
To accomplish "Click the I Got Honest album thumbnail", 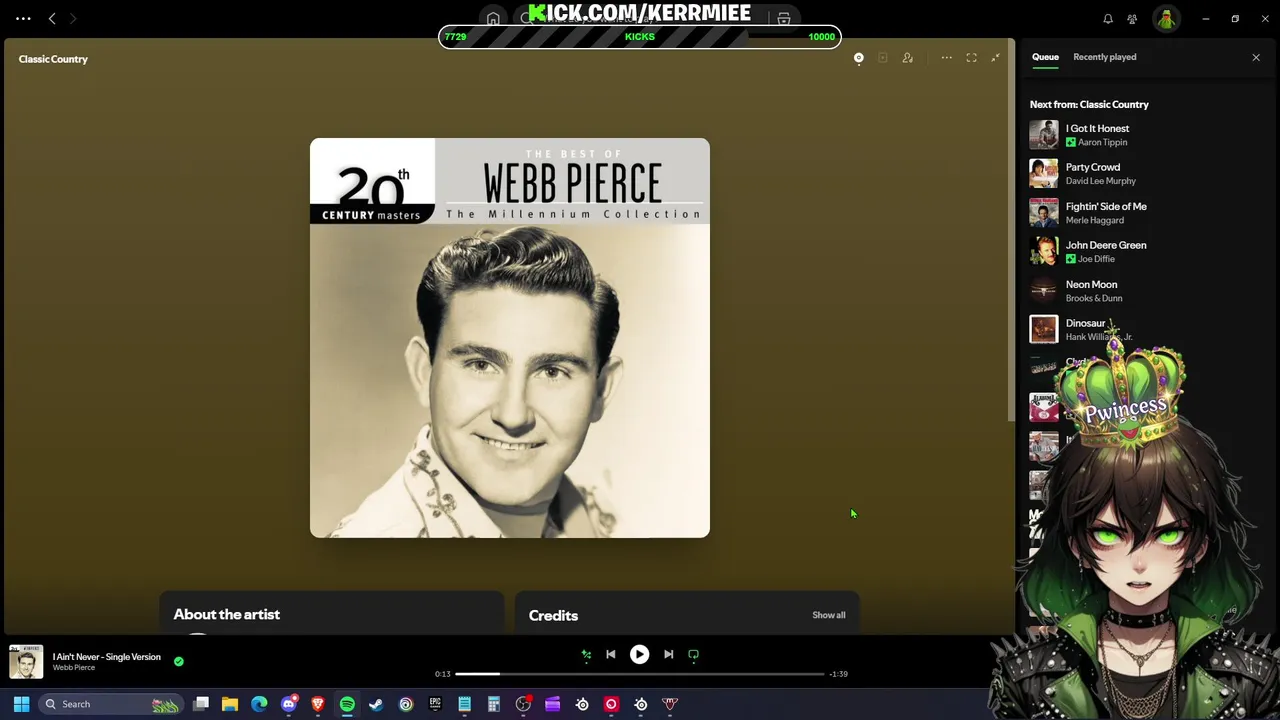I will tap(1043, 135).
